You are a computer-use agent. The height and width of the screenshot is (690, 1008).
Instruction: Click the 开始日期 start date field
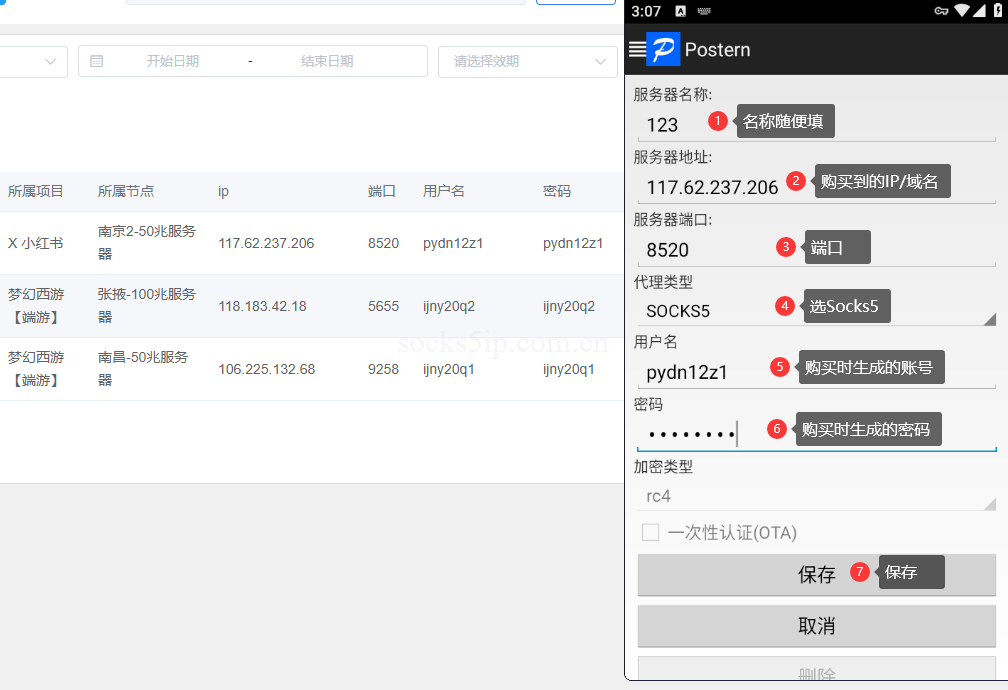(173, 61)
